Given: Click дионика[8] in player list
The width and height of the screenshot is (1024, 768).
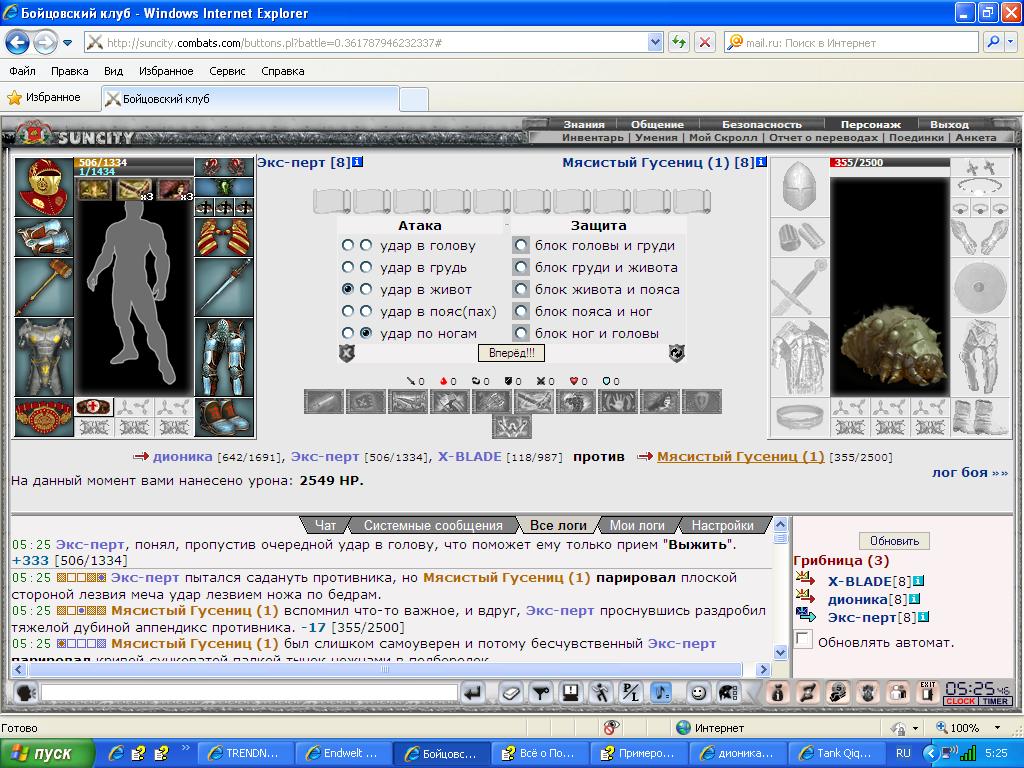Looking at the screenshot, I should pos(867,599).
